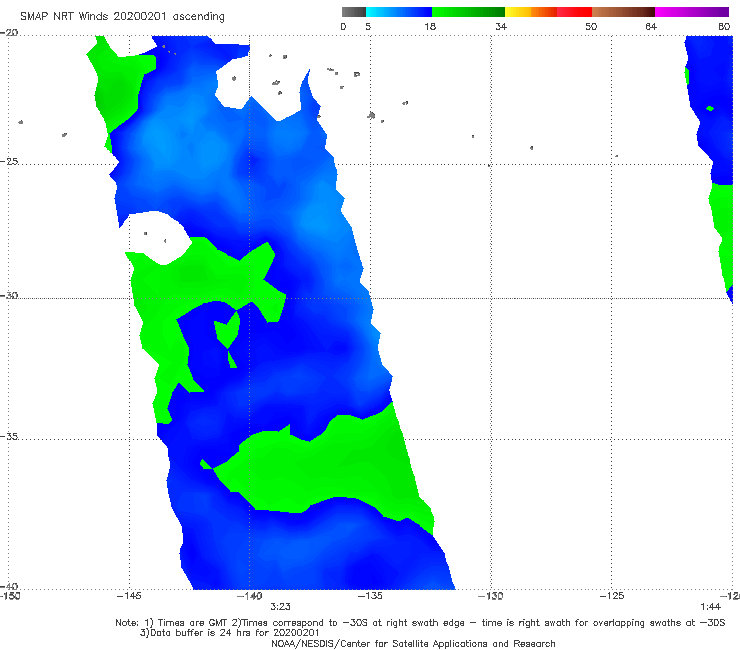Click swath time '1:44'
Image resolution: width=740 pixels, height=650 pixels.
[710, 607]
